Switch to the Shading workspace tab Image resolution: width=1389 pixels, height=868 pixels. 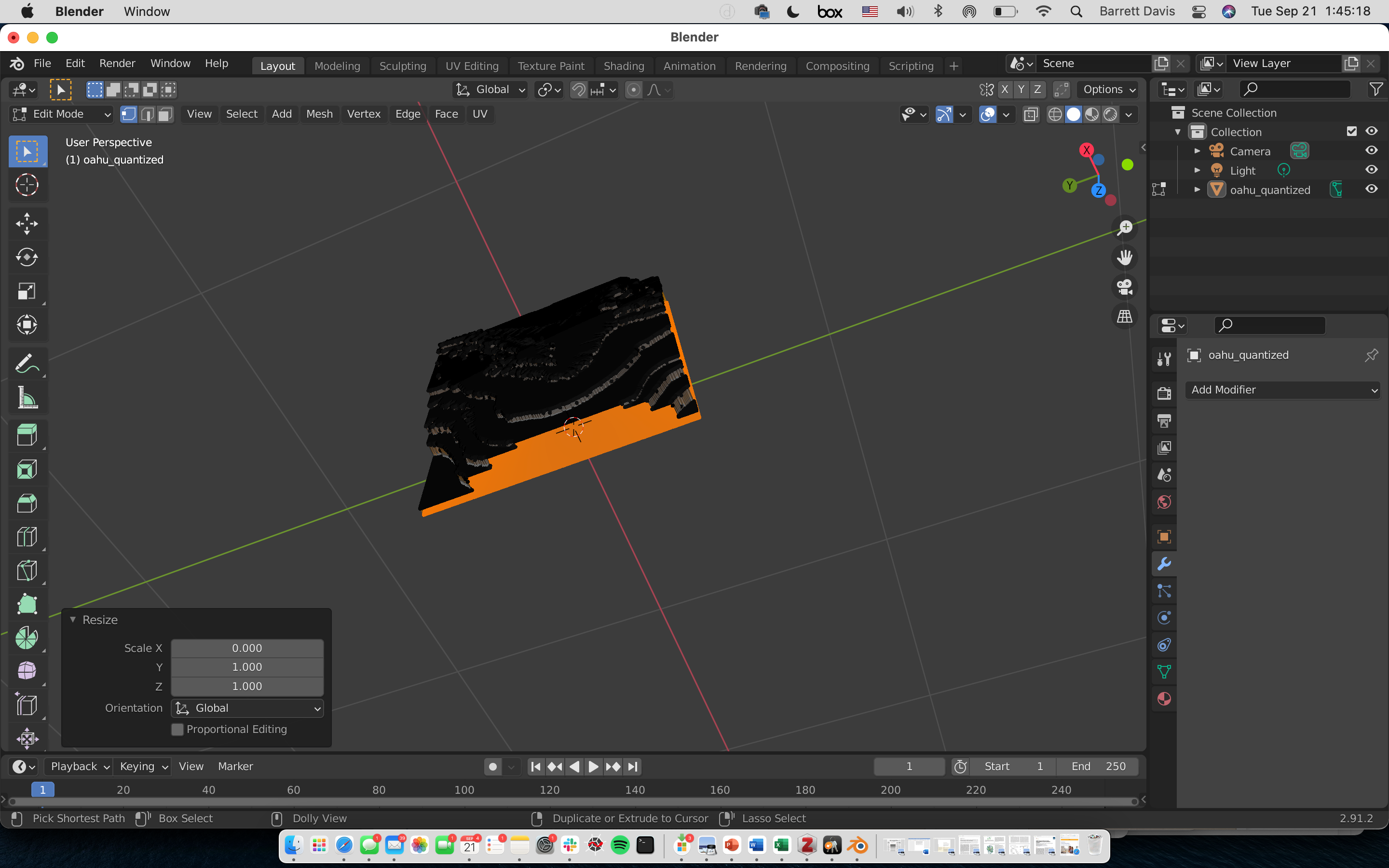coord(624,66)
